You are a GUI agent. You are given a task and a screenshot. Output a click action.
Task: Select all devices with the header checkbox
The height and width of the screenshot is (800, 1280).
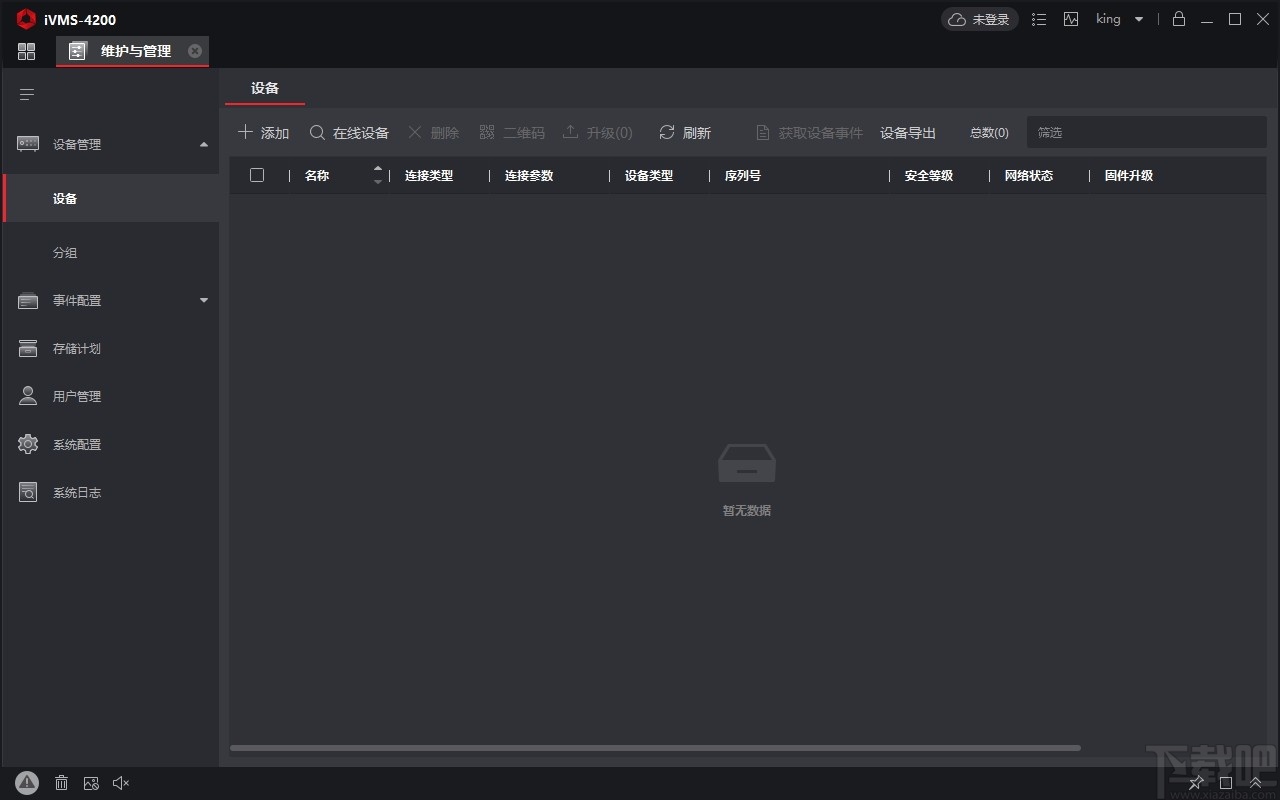click(x=257, y=175)
